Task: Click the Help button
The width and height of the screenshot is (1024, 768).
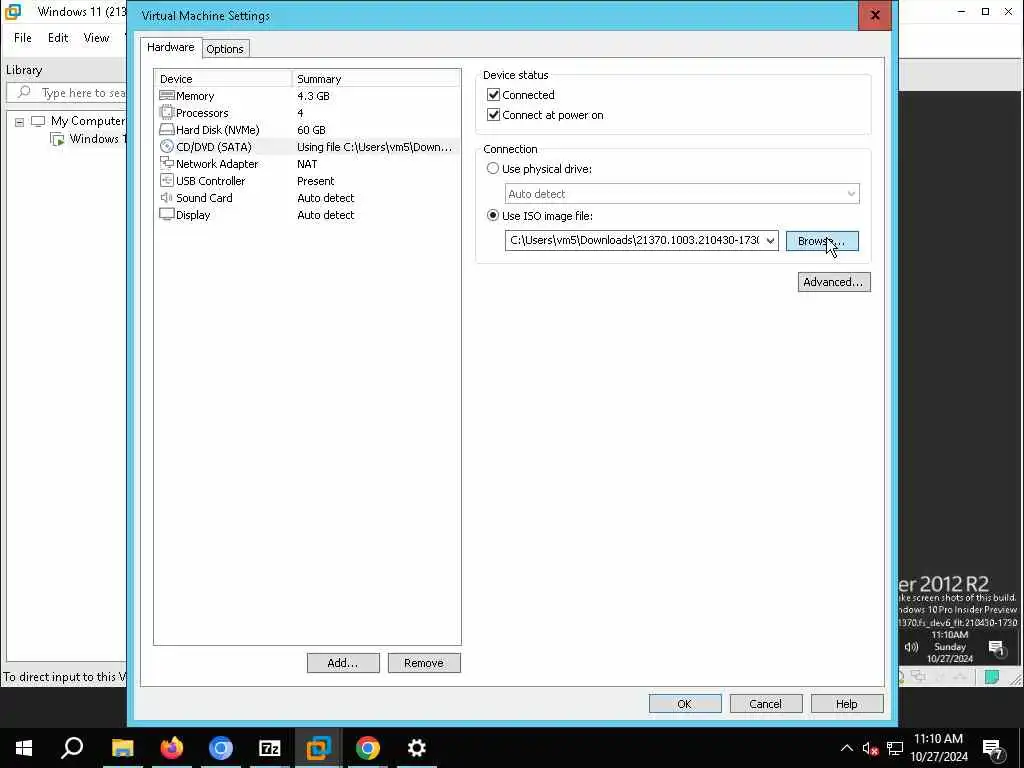Action: click(847, 704)
